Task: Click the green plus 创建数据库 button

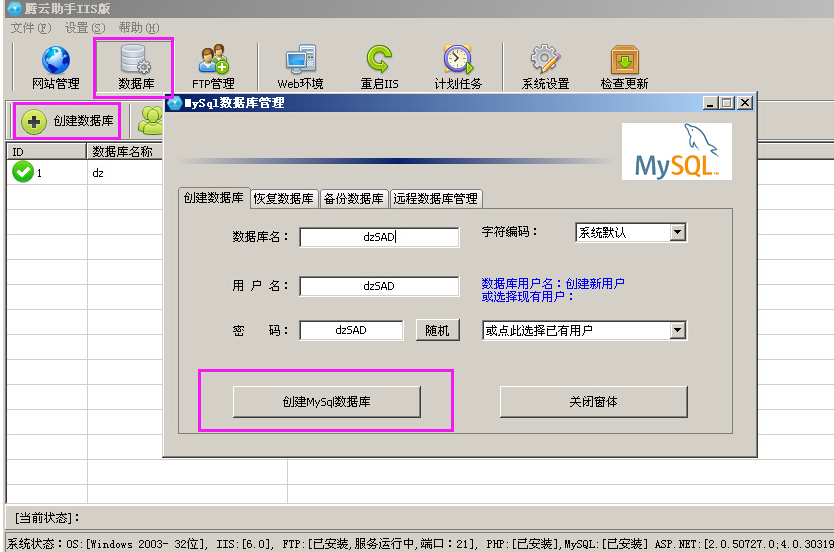Action: pos(67,121)
